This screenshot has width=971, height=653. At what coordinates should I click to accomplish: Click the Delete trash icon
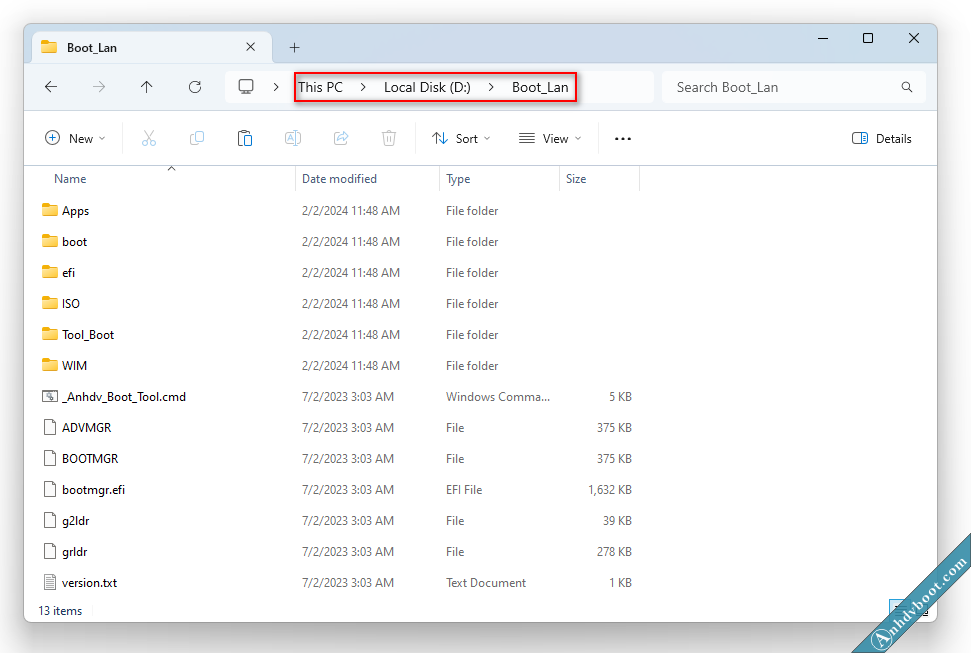(x=389, y=139)
